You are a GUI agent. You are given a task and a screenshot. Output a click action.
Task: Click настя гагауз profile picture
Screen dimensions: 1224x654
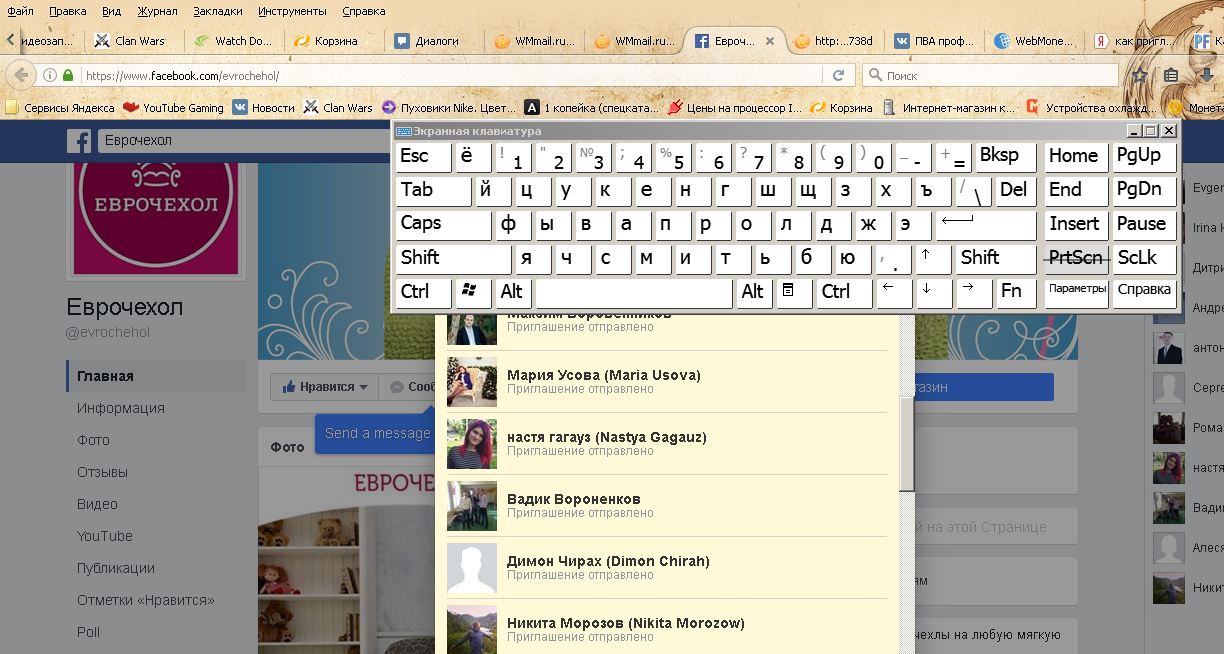pyautogui.click(x=472, y=444)
